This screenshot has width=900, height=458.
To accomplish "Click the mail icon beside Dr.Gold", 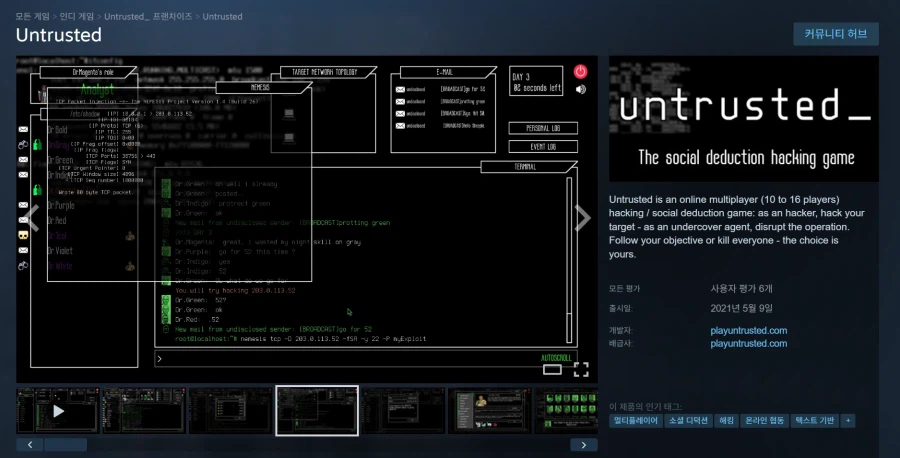I will 23,130.
